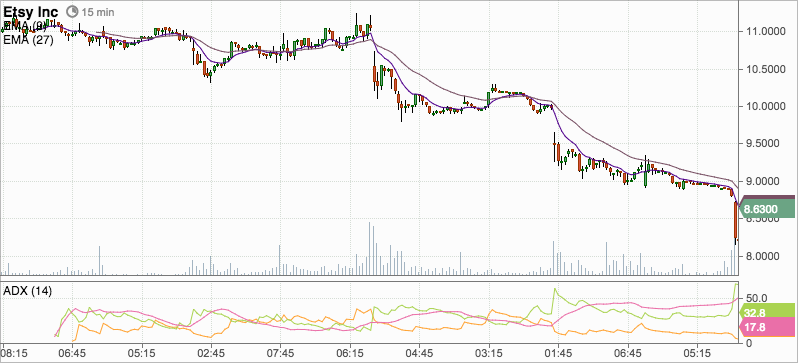The image size is (798, 363).
Task: Click the 03:15 time axis label
Action: point(489,353)
